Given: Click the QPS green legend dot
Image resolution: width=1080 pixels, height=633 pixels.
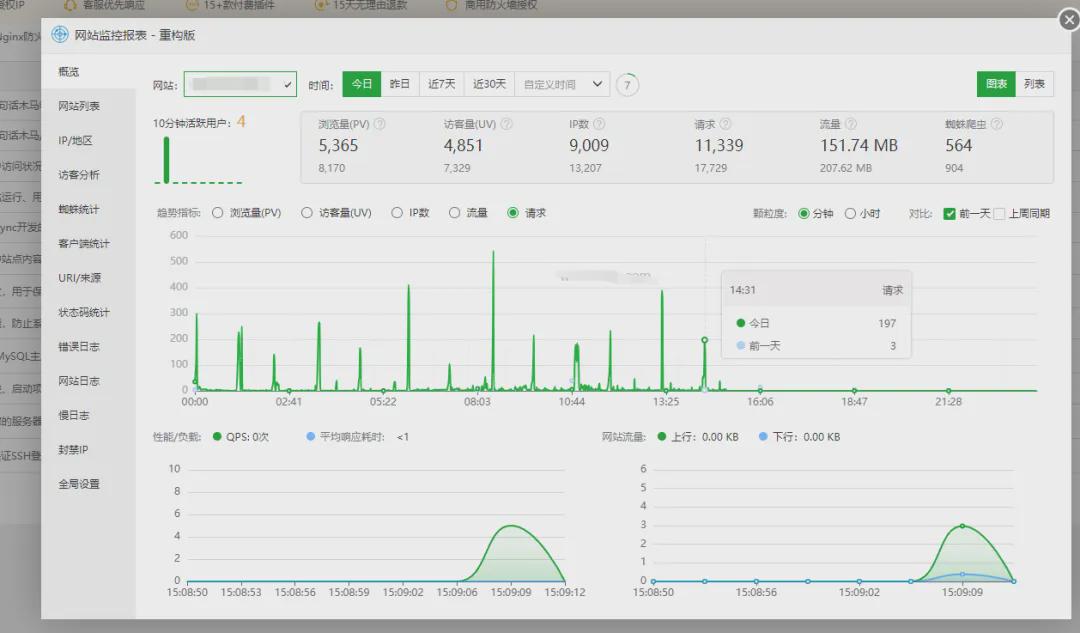Looking at the screenshot, I should 217,437.
